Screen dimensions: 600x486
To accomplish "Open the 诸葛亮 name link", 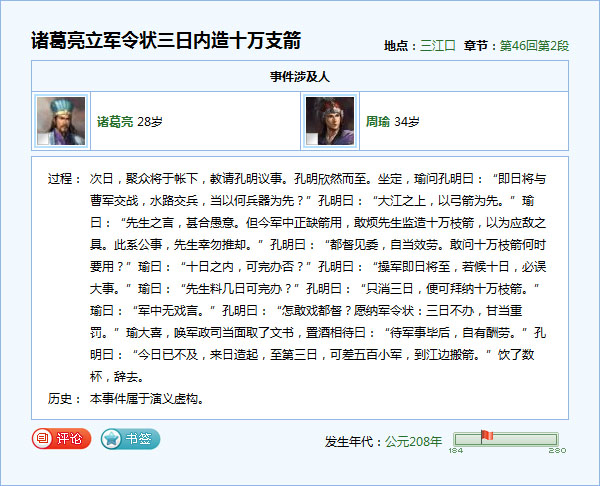I will (114, 122).
